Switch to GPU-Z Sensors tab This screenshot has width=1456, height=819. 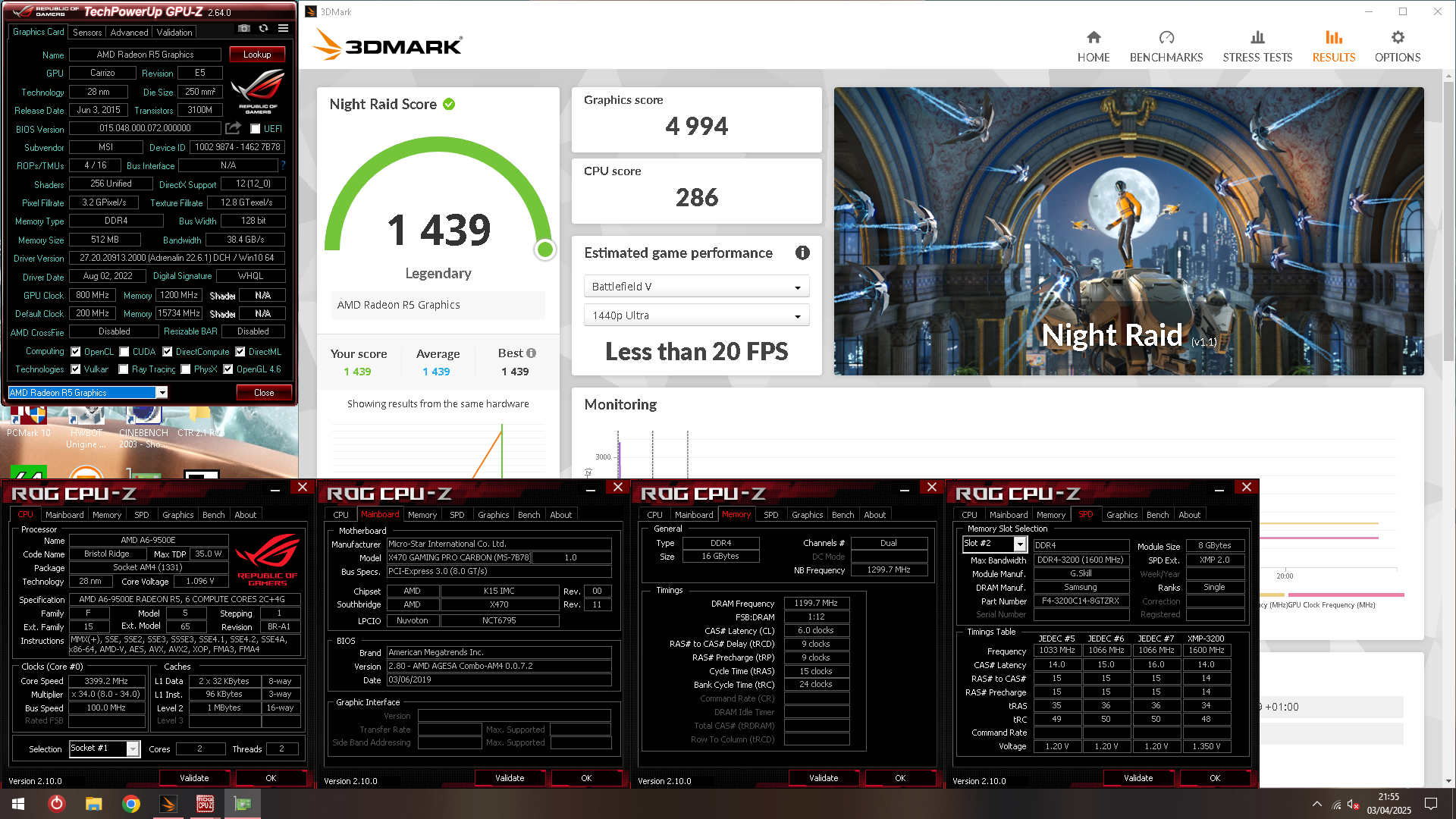87,32
